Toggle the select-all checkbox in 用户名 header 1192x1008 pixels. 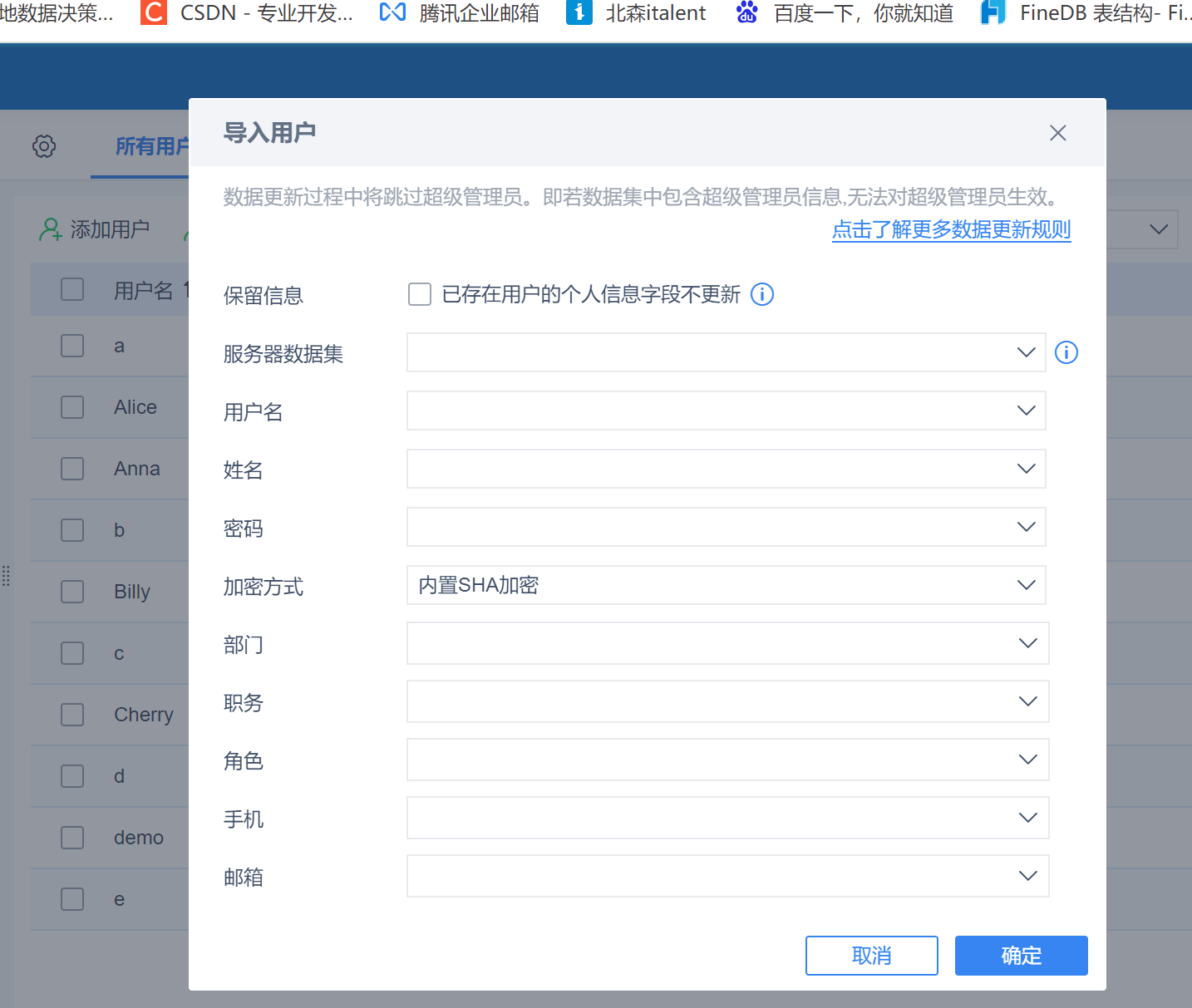pos(72,289)
